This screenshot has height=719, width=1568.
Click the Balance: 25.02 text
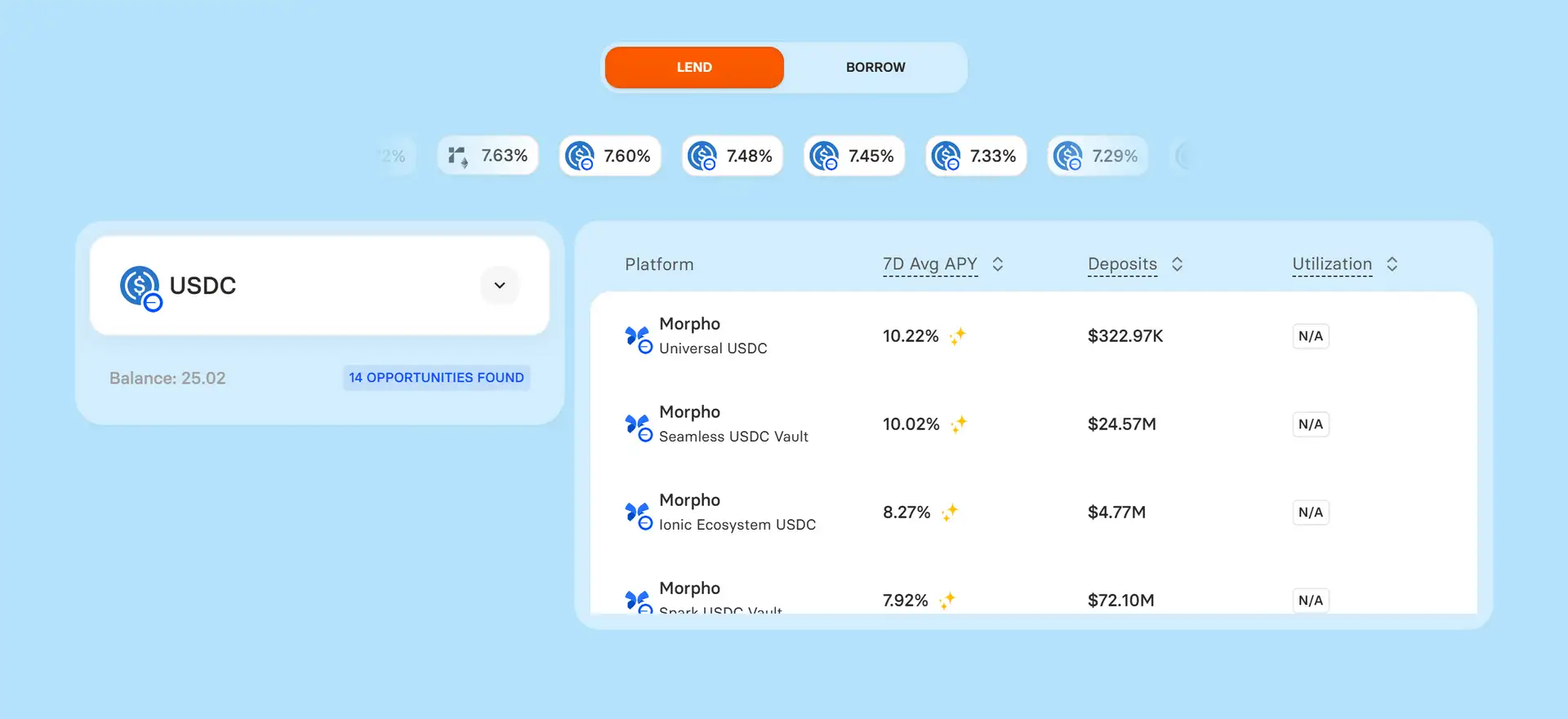coord(167,379)
